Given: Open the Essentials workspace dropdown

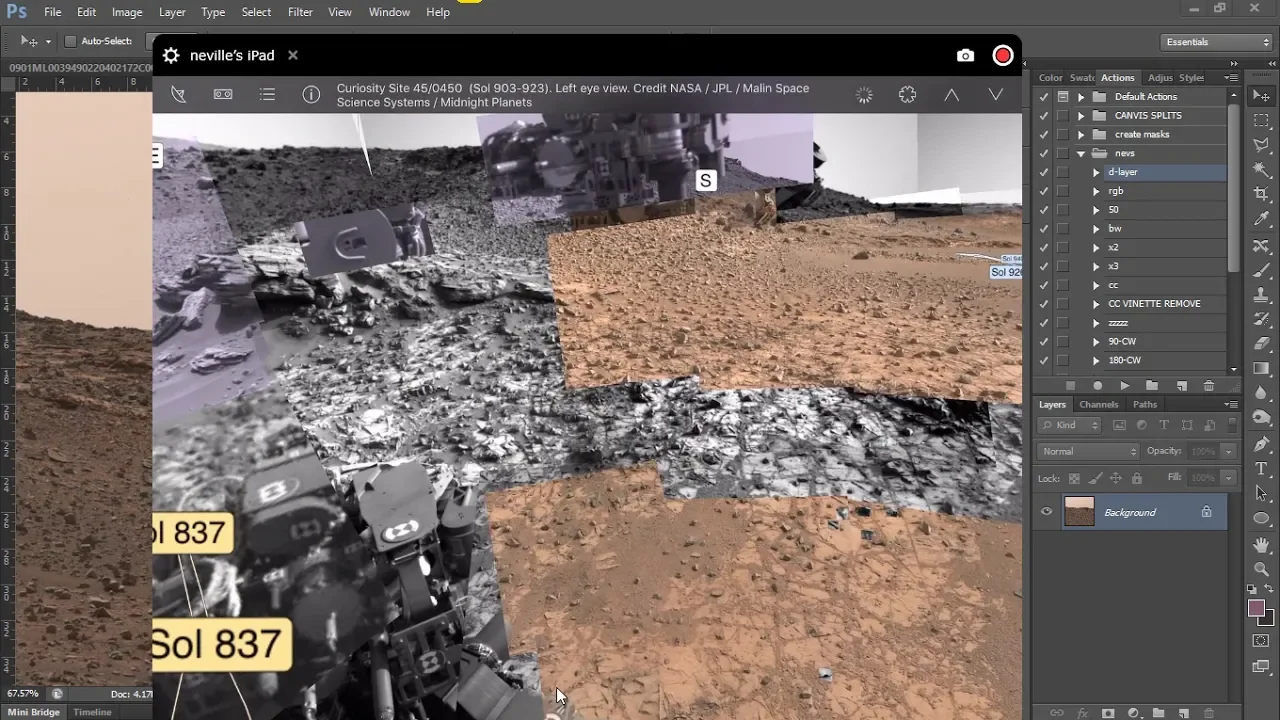Looking at the screenshot, I should [x=1216, y=42].
